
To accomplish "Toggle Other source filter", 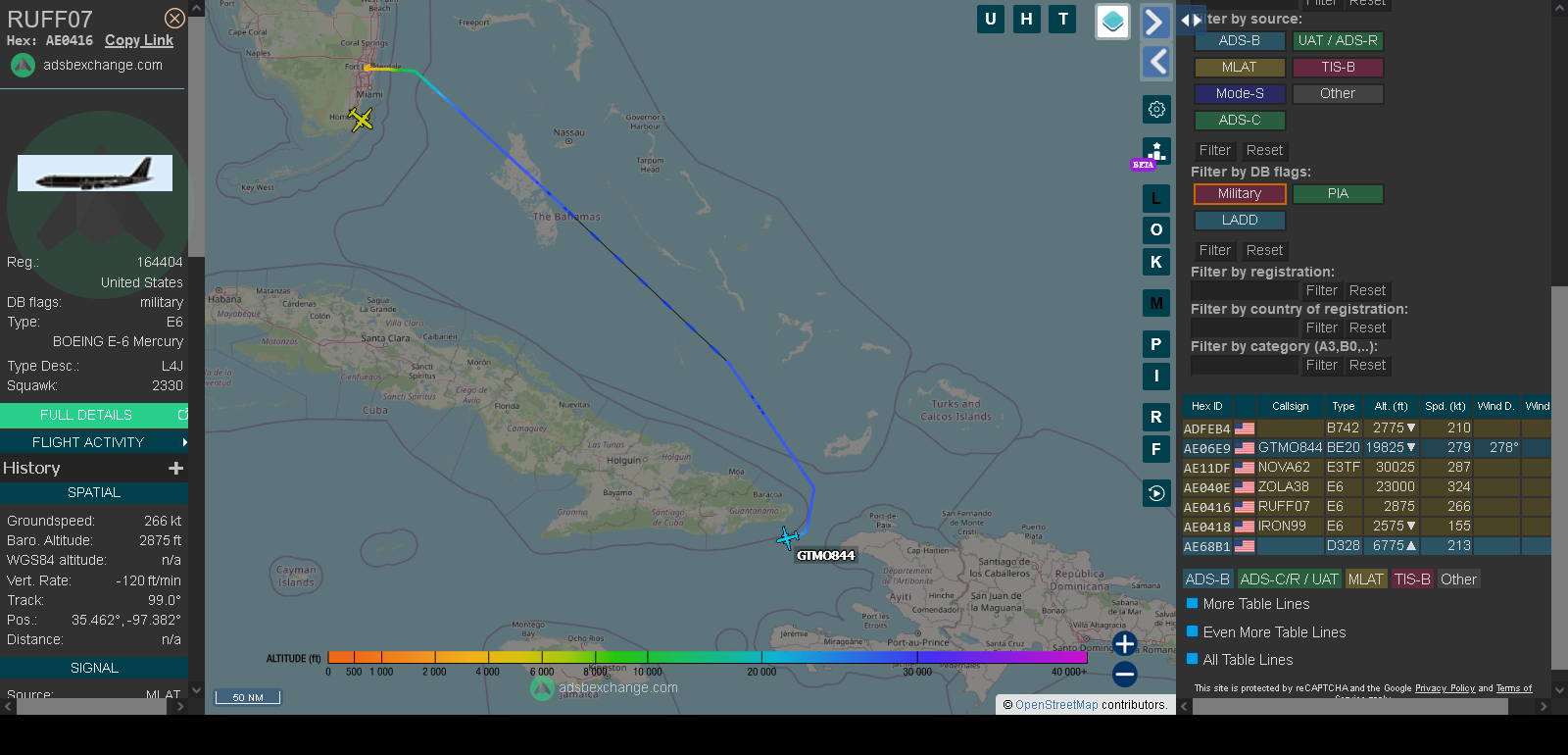I will 1338,94.
